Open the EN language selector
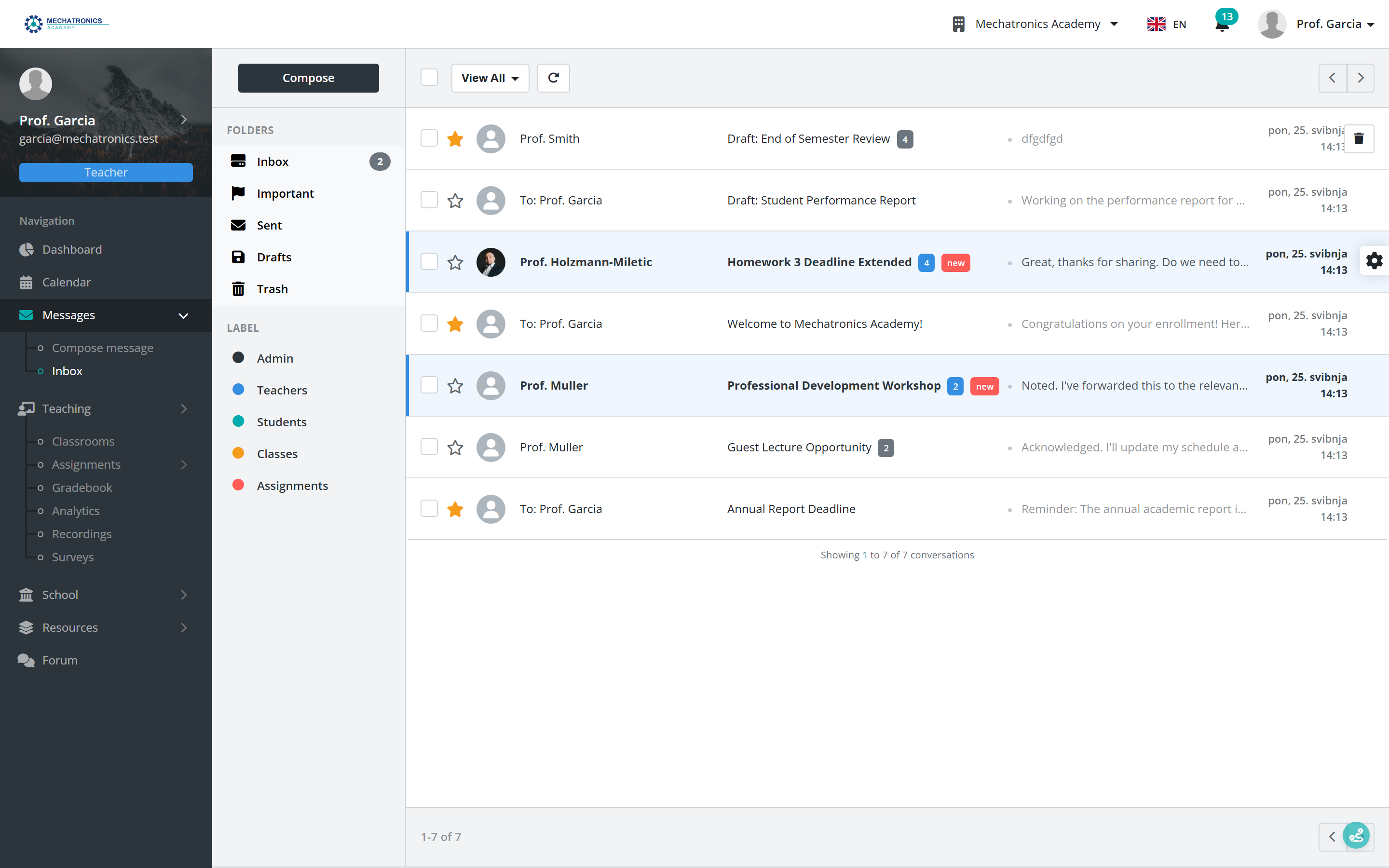 point(1166,24)
